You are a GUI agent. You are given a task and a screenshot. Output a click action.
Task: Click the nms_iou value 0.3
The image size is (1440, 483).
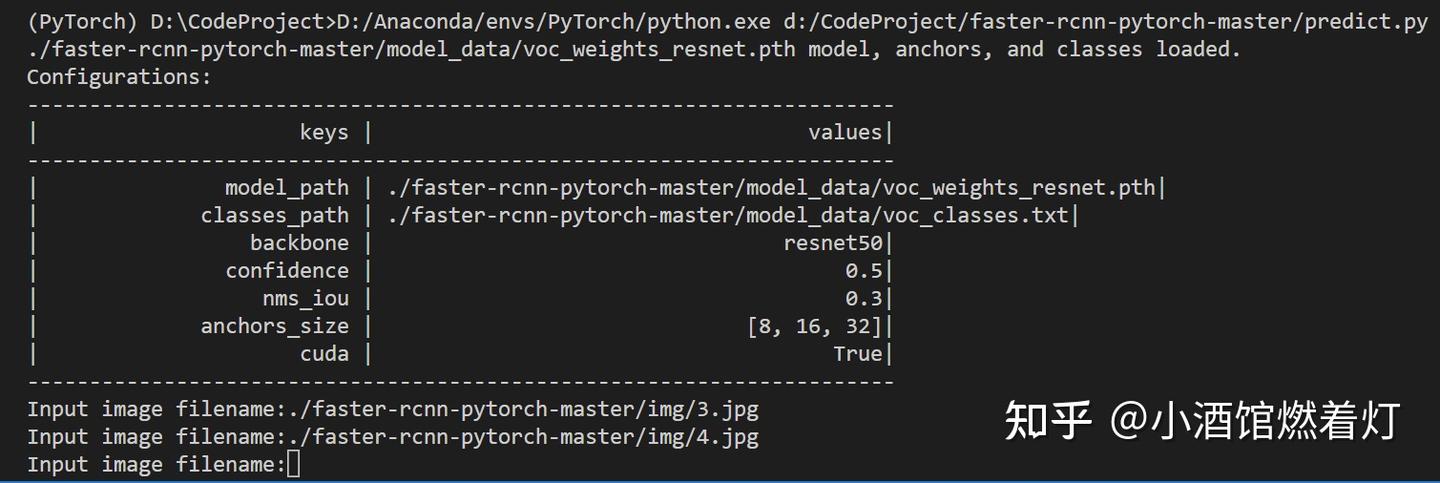[x=864, y=298]
